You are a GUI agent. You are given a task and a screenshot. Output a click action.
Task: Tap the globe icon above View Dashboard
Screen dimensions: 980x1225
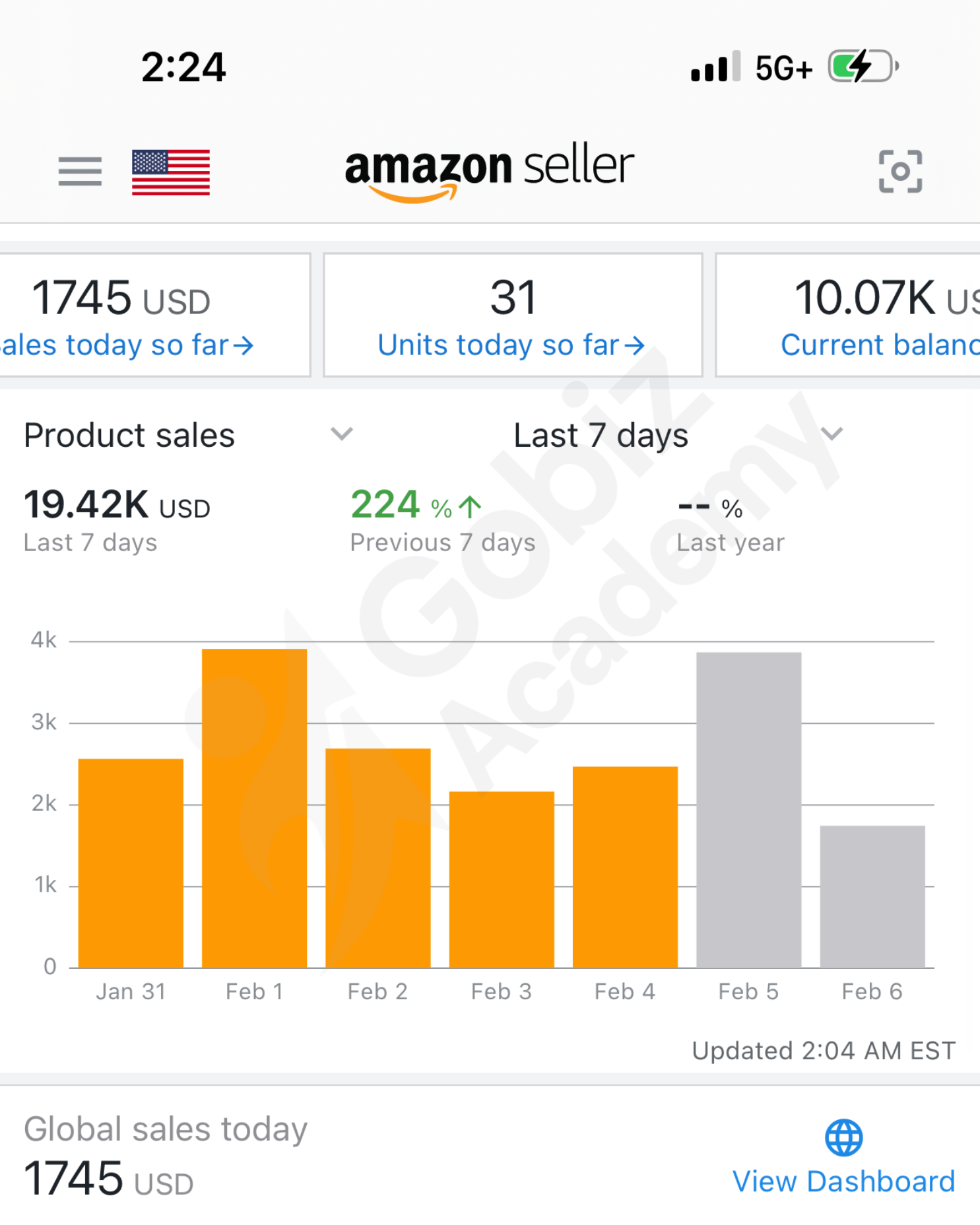(843, 1138)
